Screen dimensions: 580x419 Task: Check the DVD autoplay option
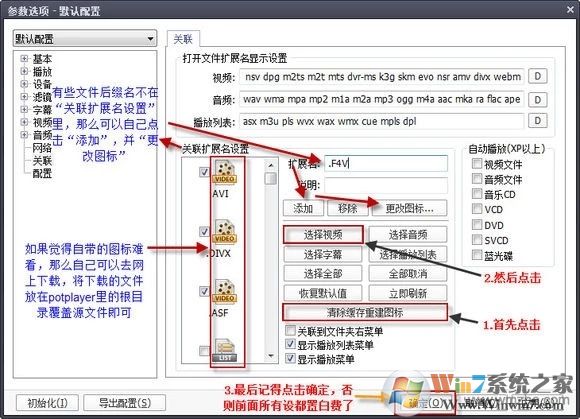click(x=477, y=224)
